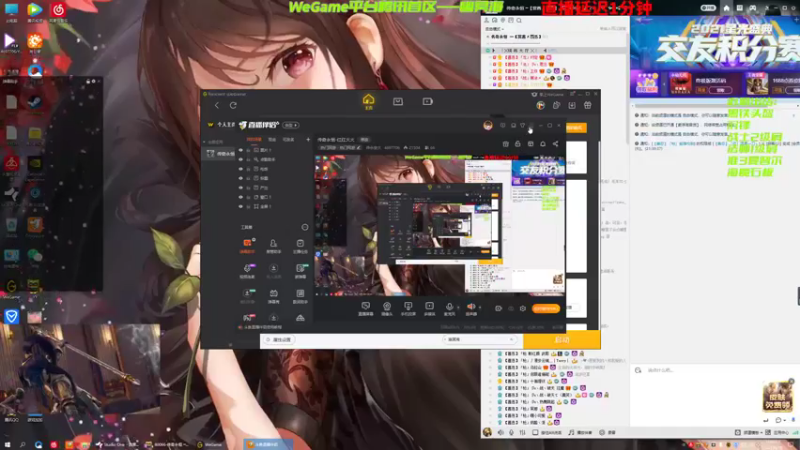Click the circle icon beside 工具箱 header

pos(305,227)
